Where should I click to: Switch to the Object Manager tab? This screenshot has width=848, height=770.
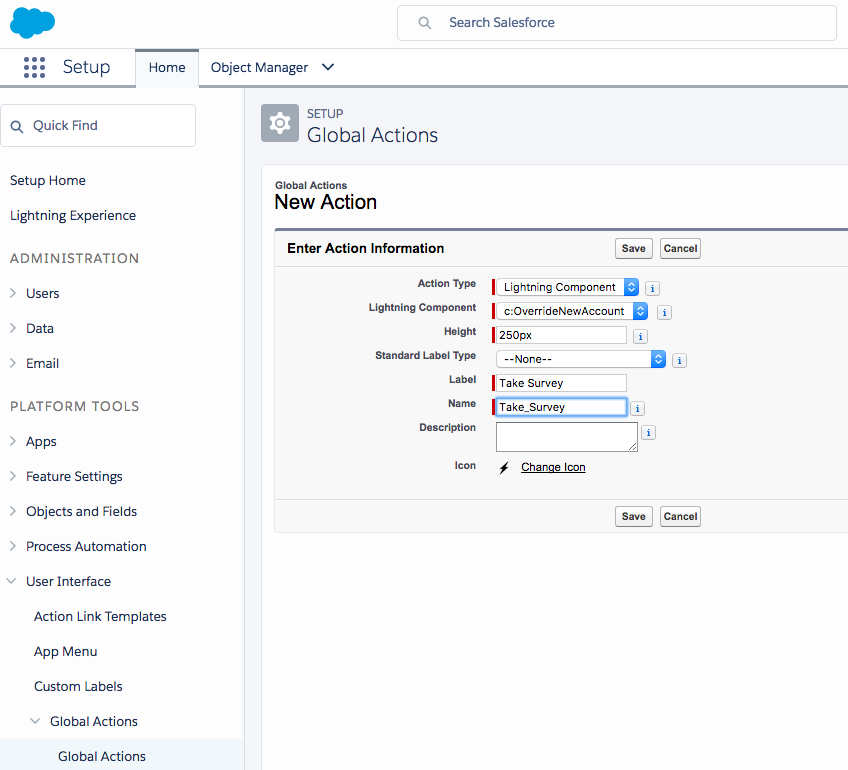(259, 68)
